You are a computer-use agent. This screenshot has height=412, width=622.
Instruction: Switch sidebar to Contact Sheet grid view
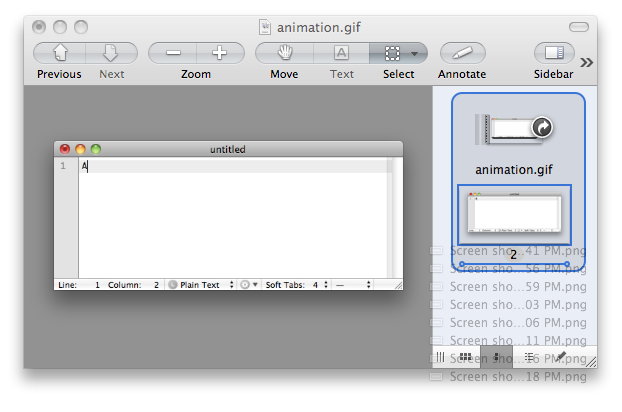(465, 357)
